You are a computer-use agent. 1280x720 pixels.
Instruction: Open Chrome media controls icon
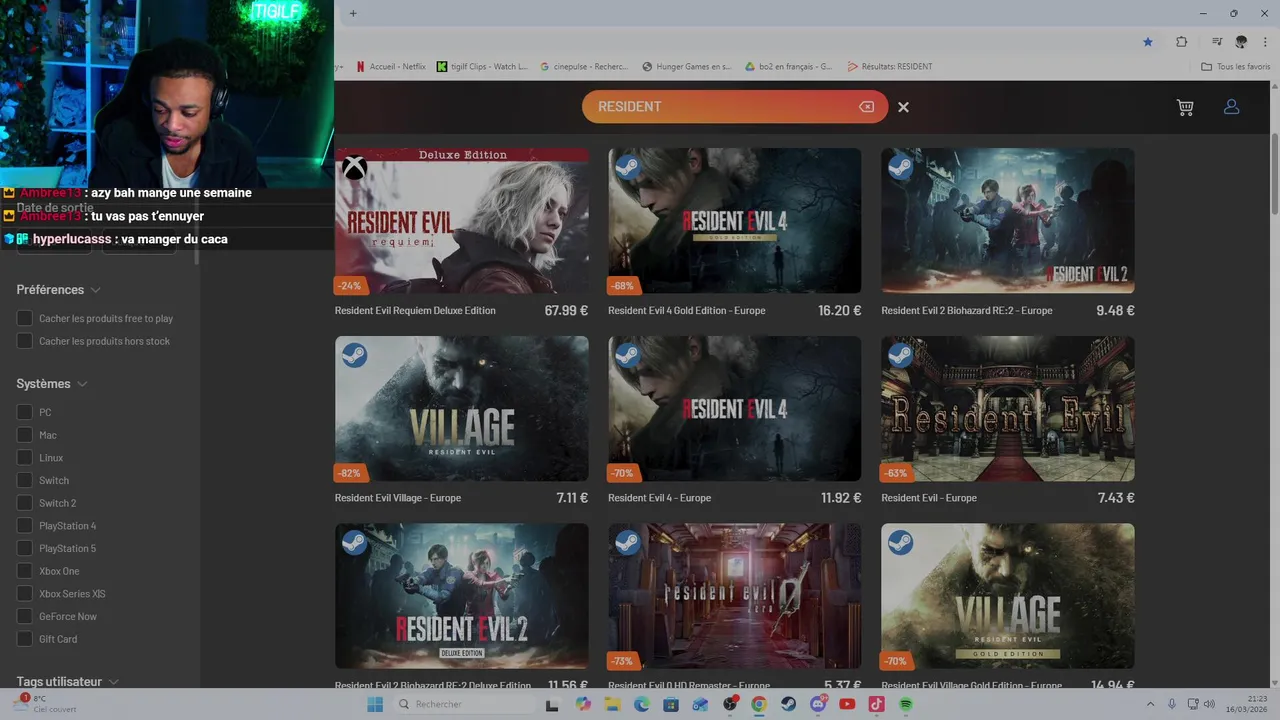pyautogui.click(x=1216, y=42)
